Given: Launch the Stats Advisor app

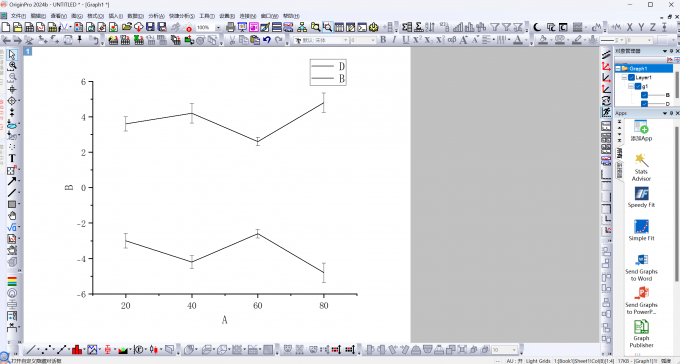Looking at the screenshot, I should 641,167.
